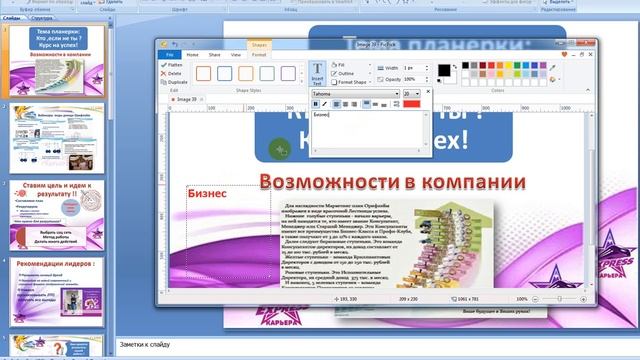Select the eyedropper color picker tool

(553, 68)
